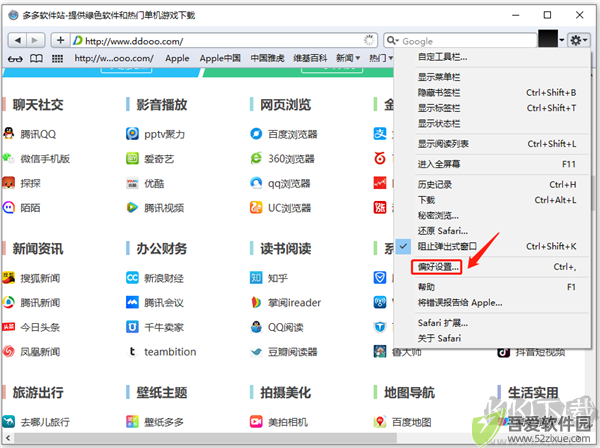The height and width of the screenshot is (448, 600).
Task: Open Top Sites grid icon
Action: pyautogui.click(x=57, y=59)
